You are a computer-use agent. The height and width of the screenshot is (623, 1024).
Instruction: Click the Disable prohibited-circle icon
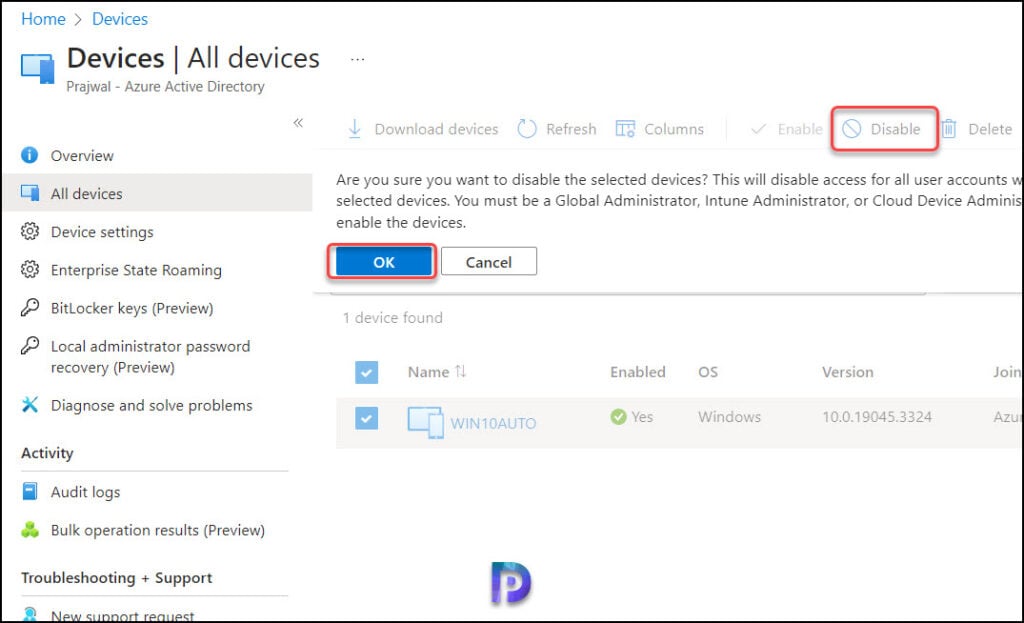(x=852, y=129)
